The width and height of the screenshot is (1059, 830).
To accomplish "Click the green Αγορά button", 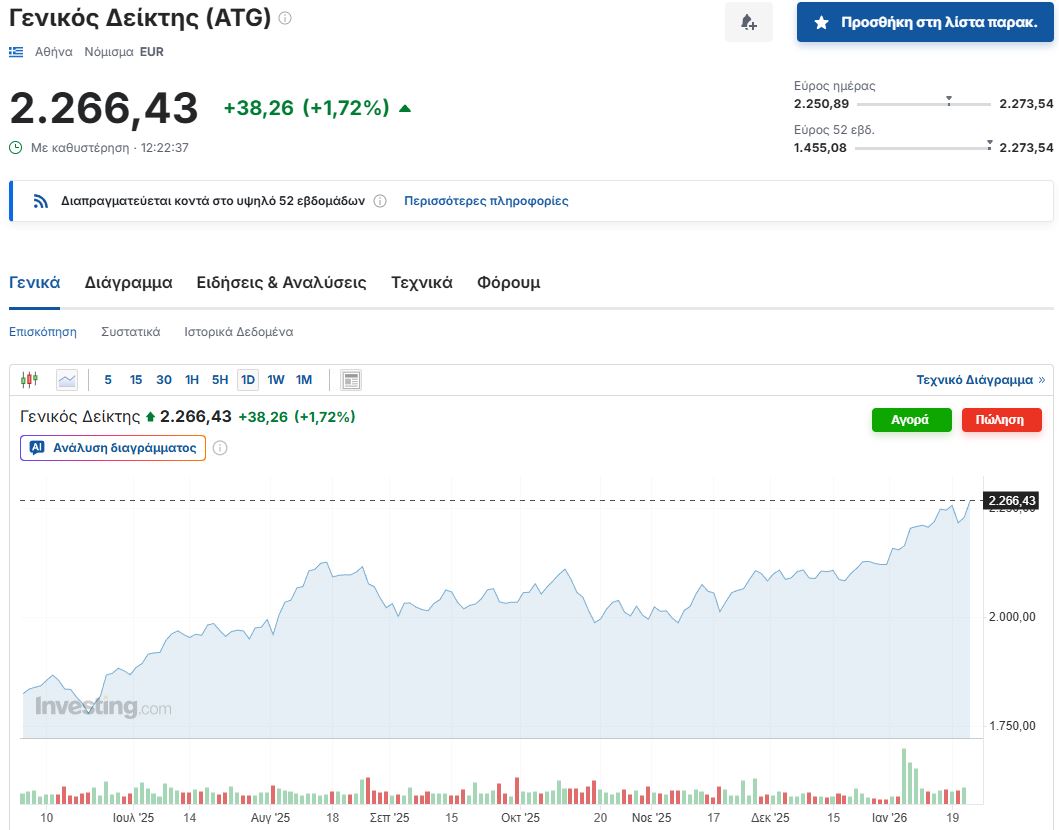I will click(911, 420).
